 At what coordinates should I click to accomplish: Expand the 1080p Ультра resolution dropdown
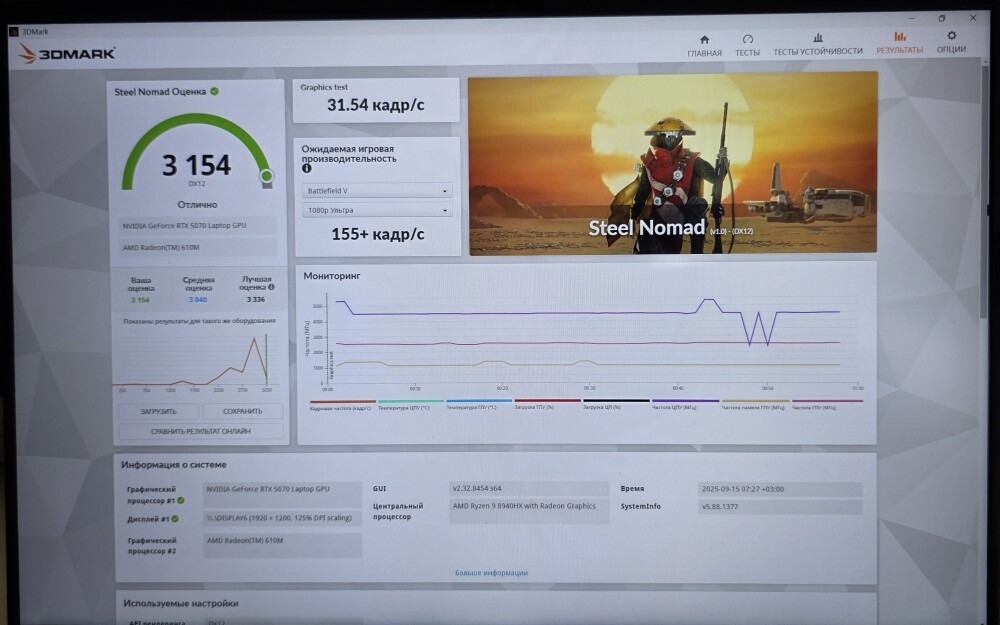click(x=377, y=210)
